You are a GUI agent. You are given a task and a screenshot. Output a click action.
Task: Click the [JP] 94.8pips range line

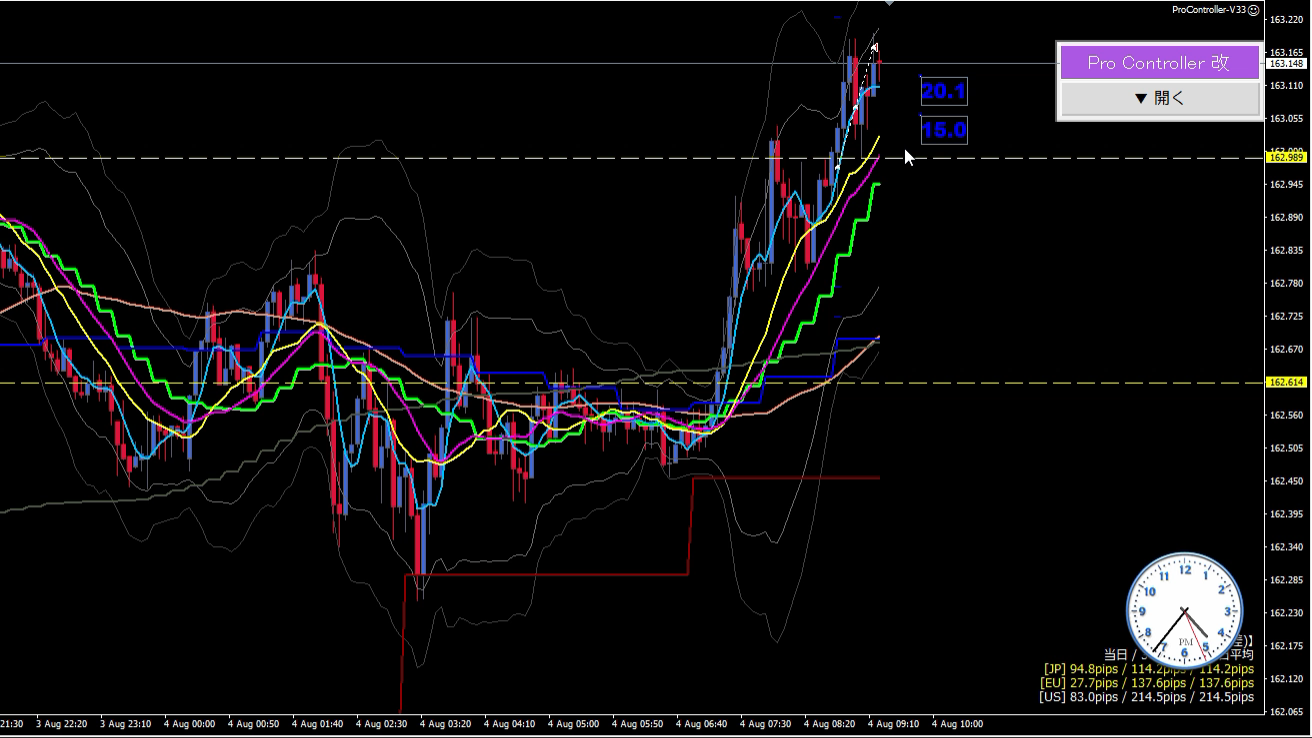[1148, 669]
